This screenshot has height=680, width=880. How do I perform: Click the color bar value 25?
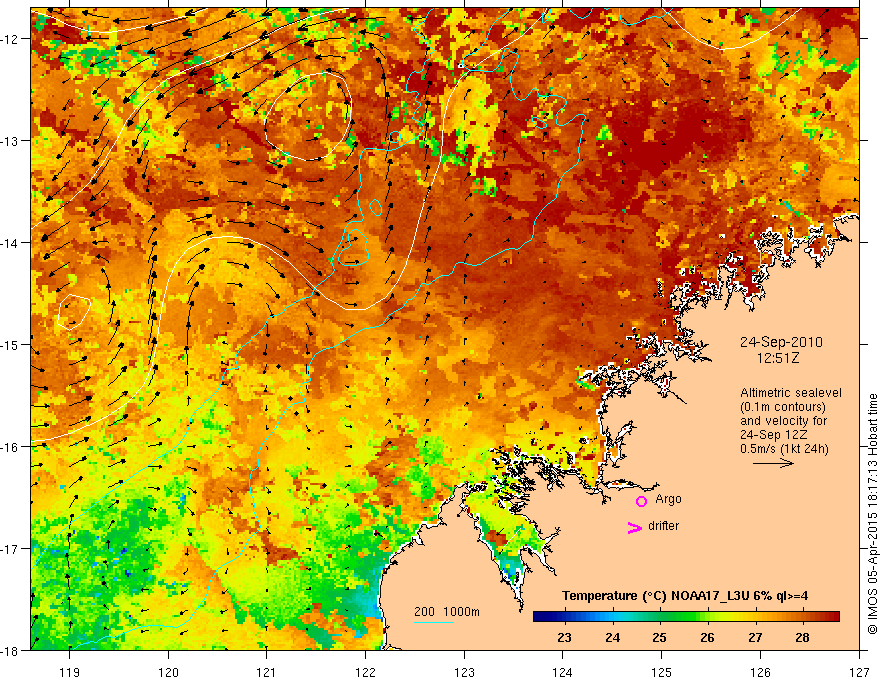pos(659,637)
